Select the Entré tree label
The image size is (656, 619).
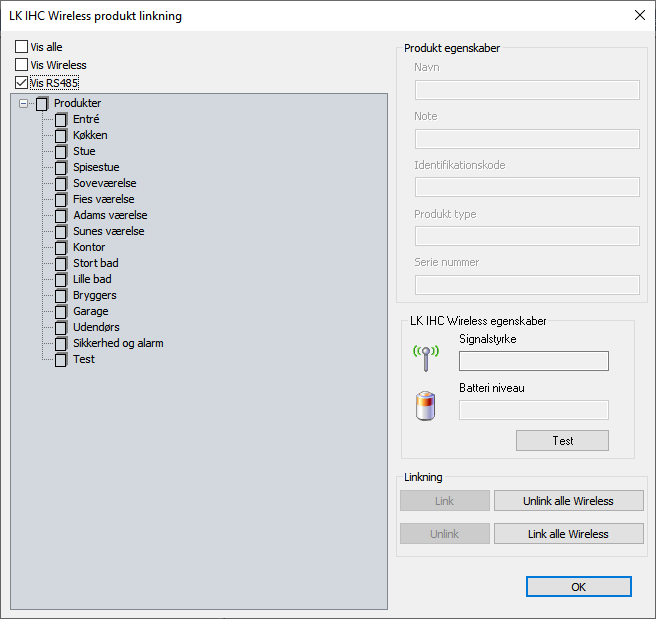pyautogui.click(x=86, y=119)
